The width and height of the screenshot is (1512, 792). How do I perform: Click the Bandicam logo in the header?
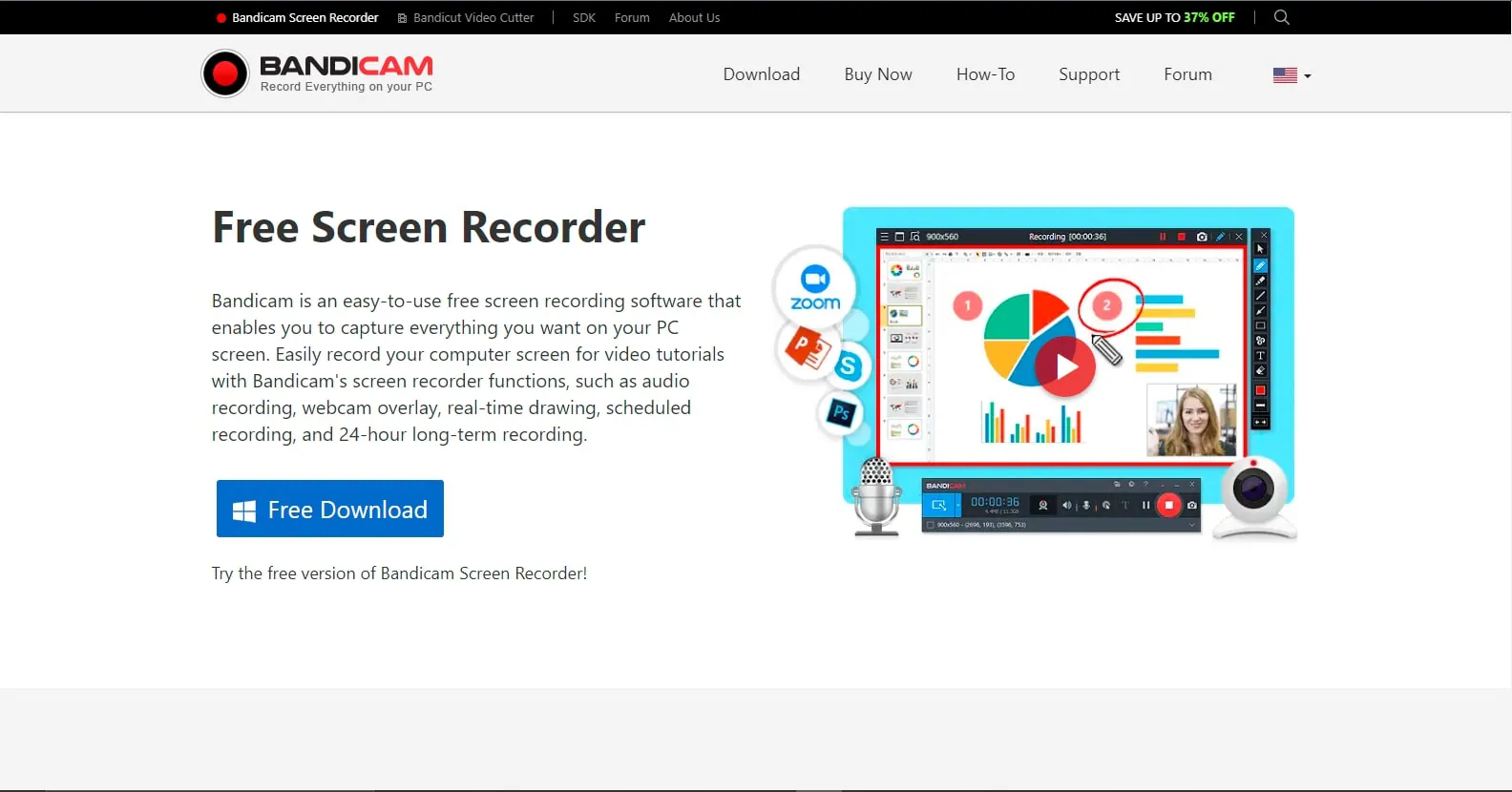(x=317, y=73)
